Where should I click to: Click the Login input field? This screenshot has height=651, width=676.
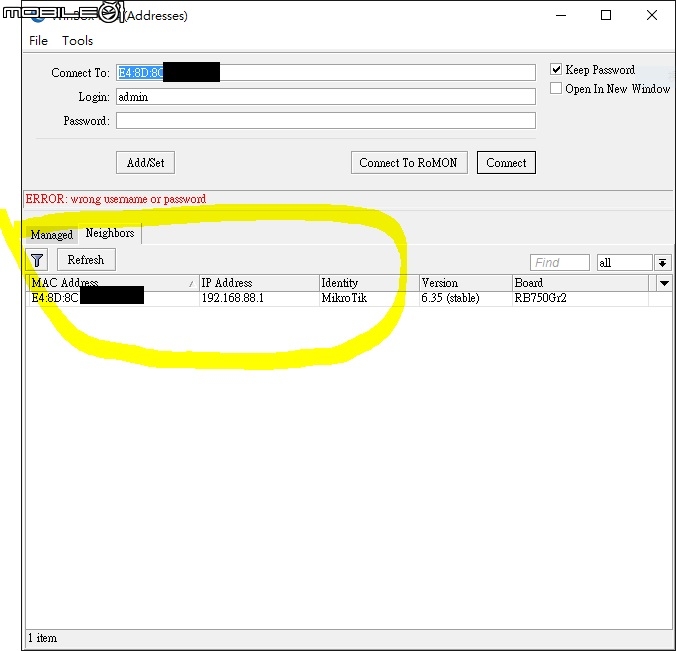325,97
